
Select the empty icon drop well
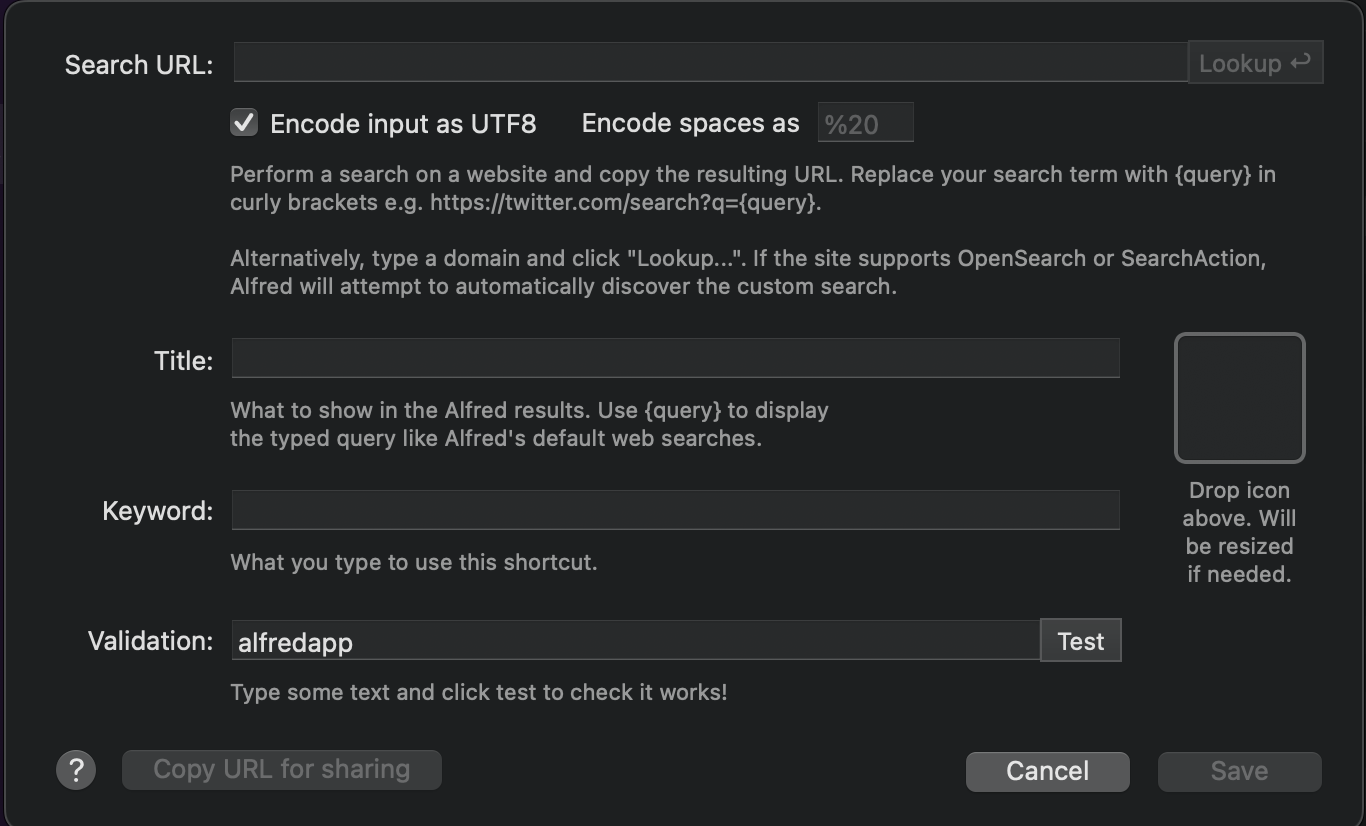coord(1239,398)
